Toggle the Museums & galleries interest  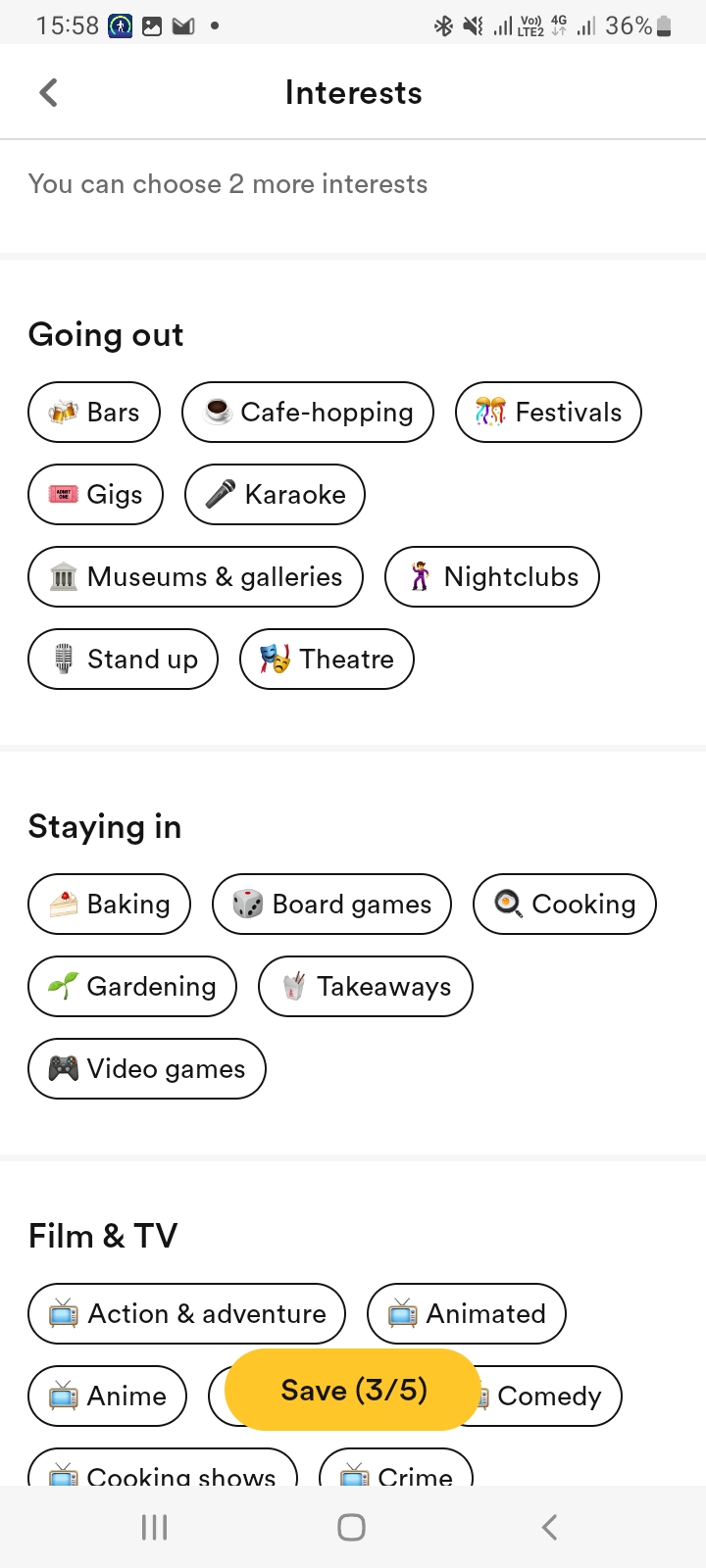195,577
